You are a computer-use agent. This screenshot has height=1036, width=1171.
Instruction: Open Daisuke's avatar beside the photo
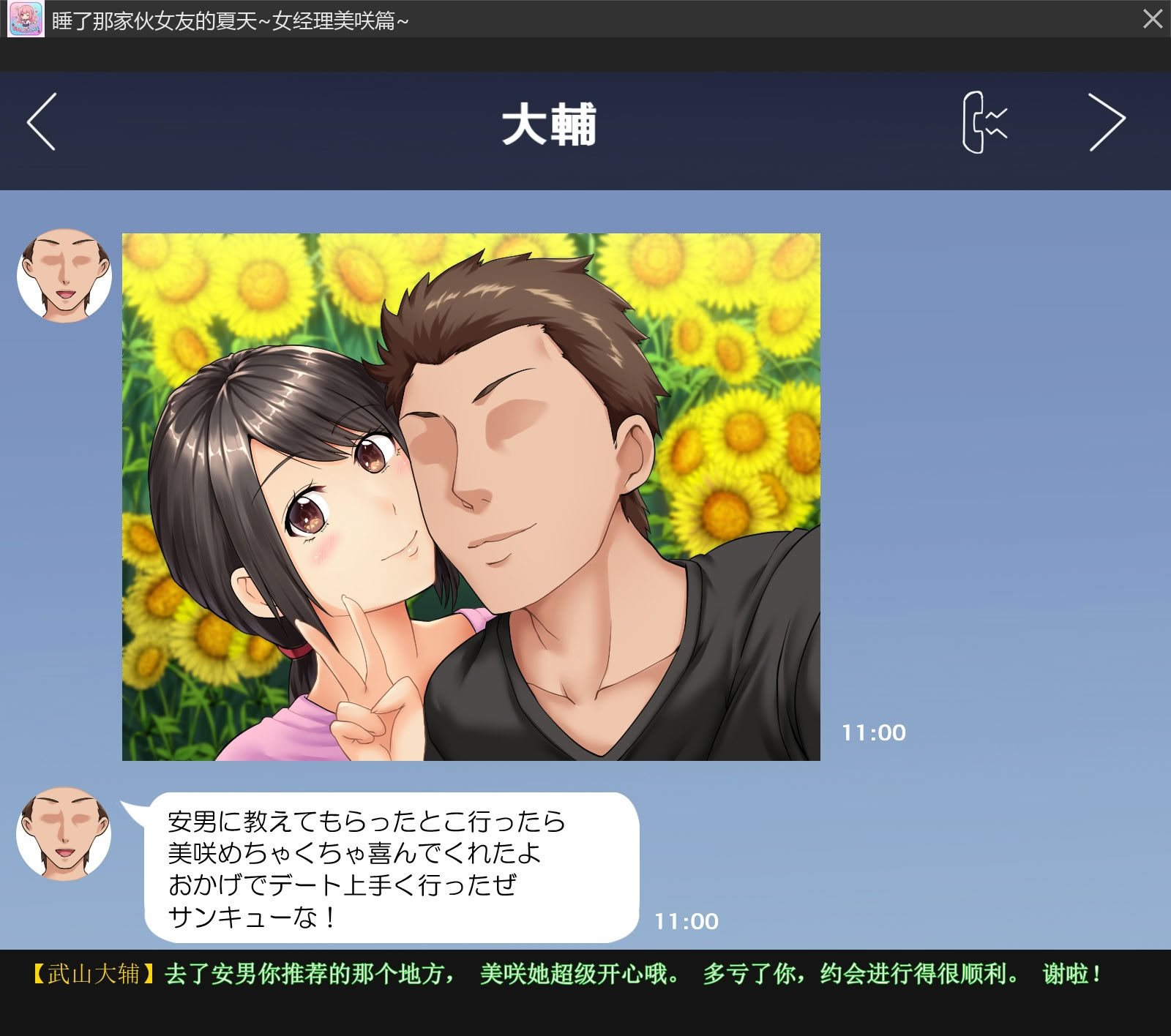[64, 276]
